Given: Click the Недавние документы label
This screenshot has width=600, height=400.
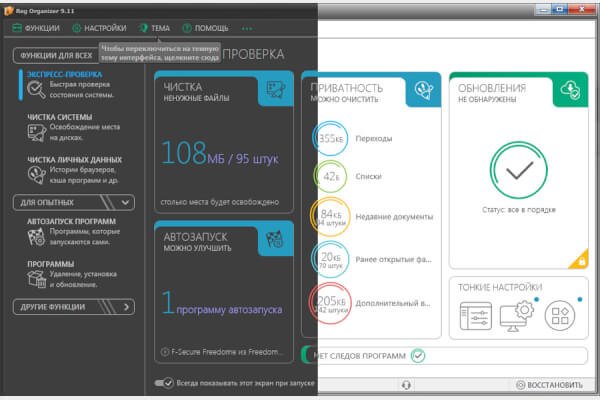Looking at the screenshot, I should coord(394,217).
